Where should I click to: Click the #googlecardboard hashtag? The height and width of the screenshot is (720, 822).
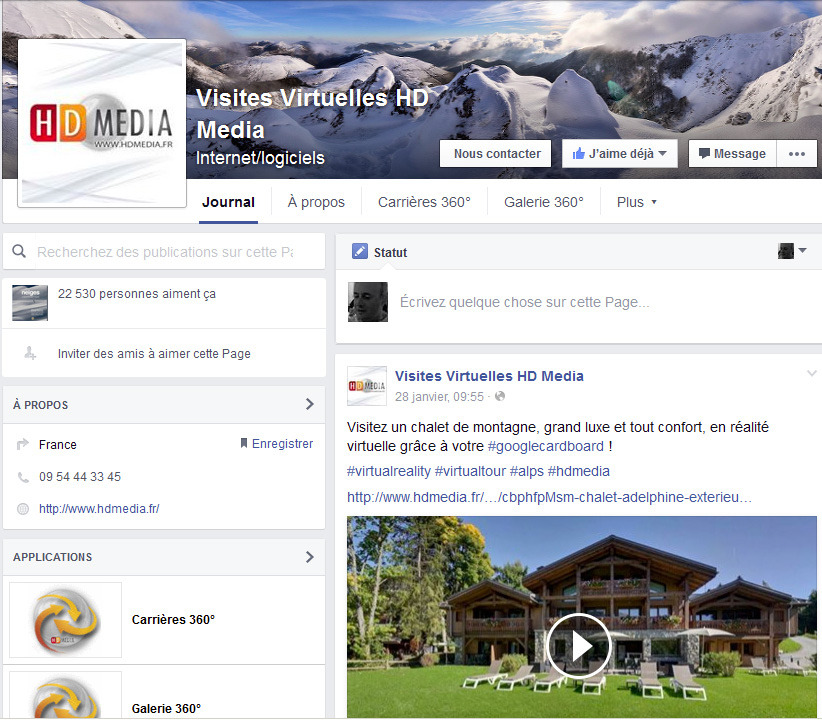tap(545, 447)
